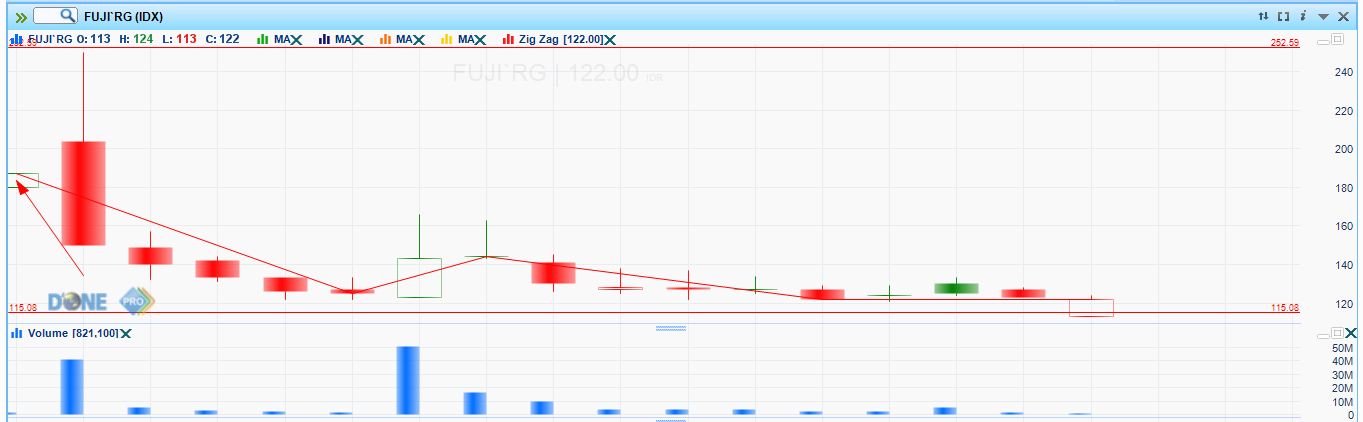
Task: Click the splitter handle between price and volume
Action: click(670, 327)
